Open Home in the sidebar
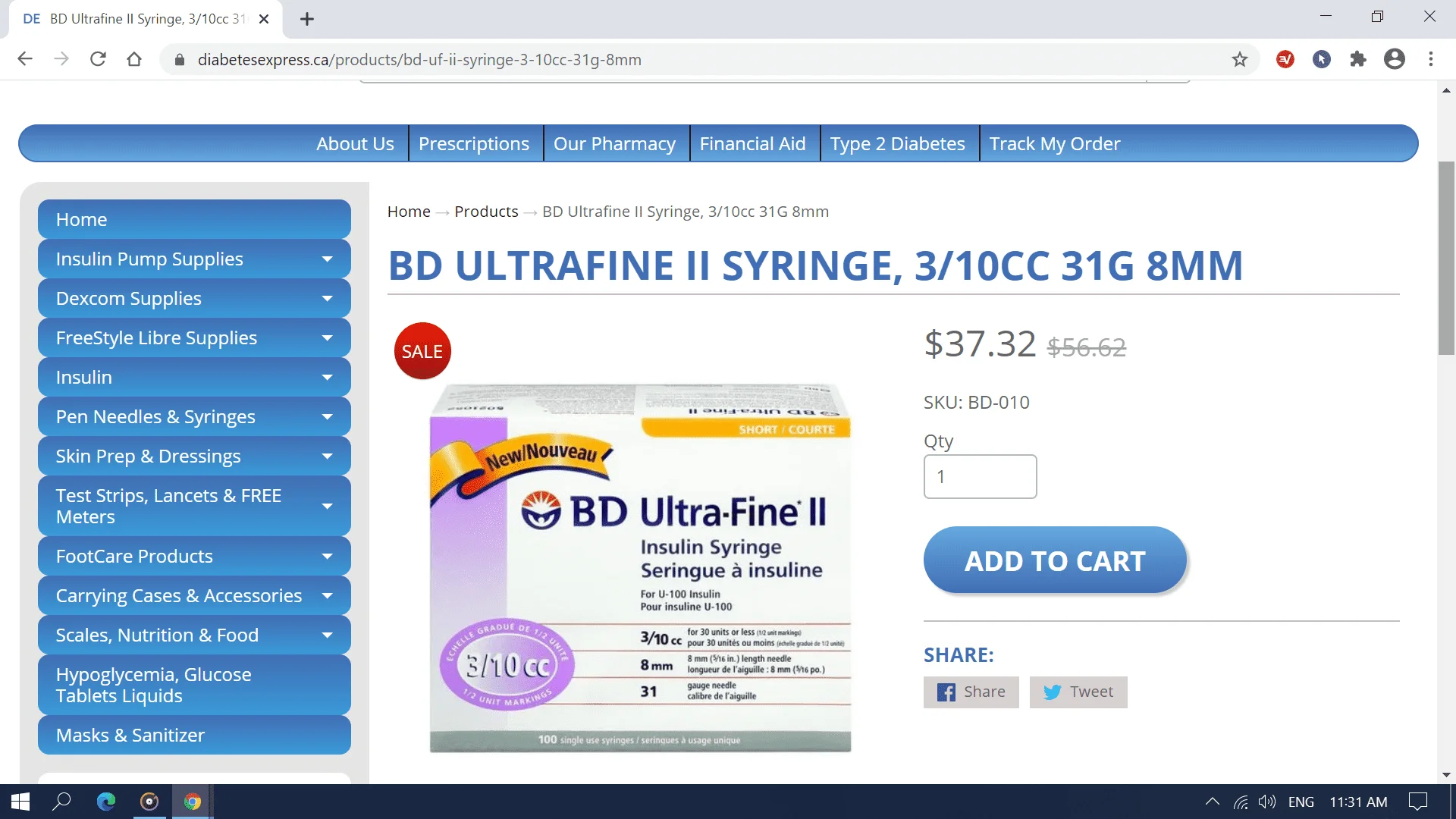The height and width of the screenshot is (819, 1456). pos(194,220)
